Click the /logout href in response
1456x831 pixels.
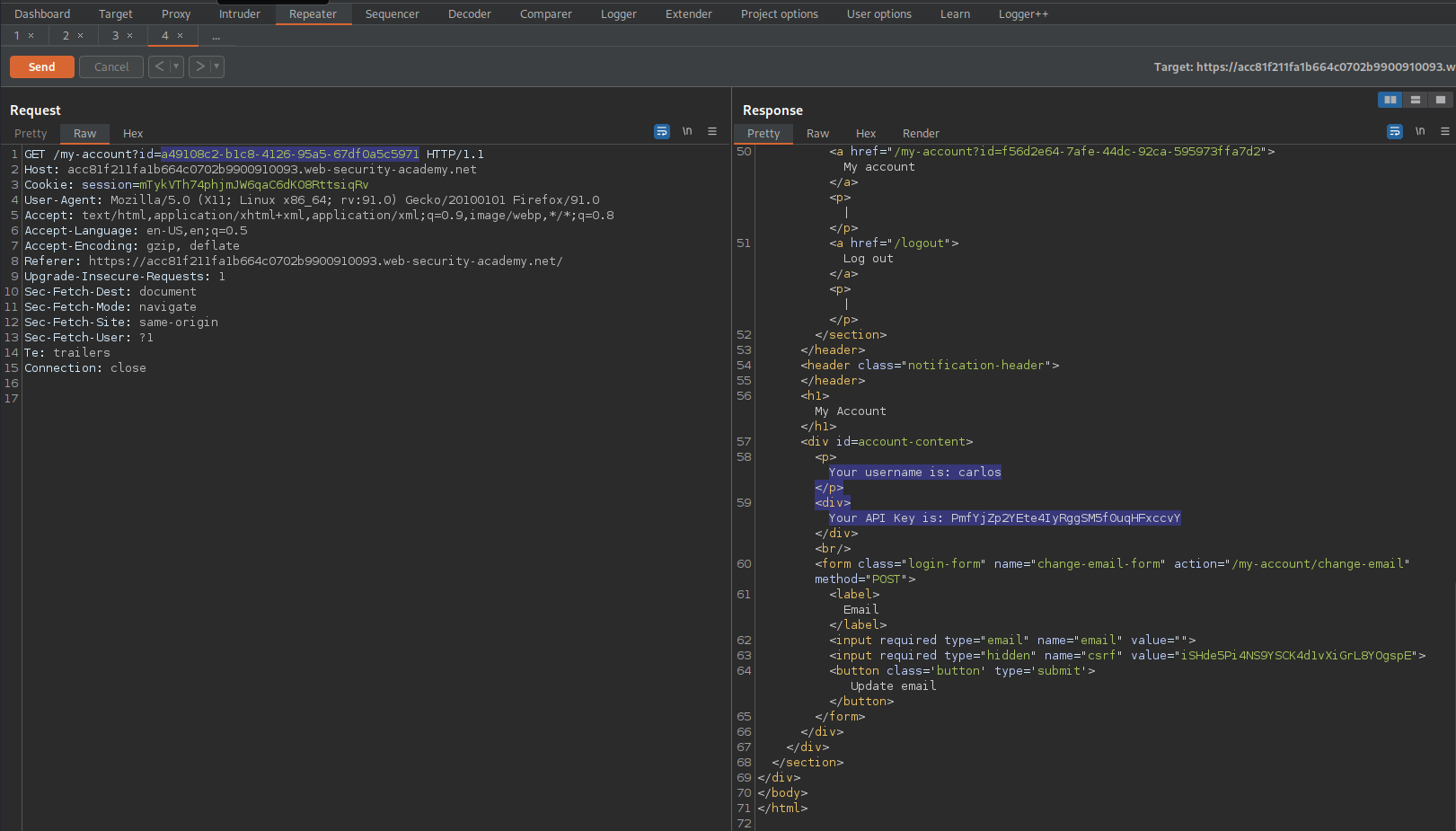922,243
